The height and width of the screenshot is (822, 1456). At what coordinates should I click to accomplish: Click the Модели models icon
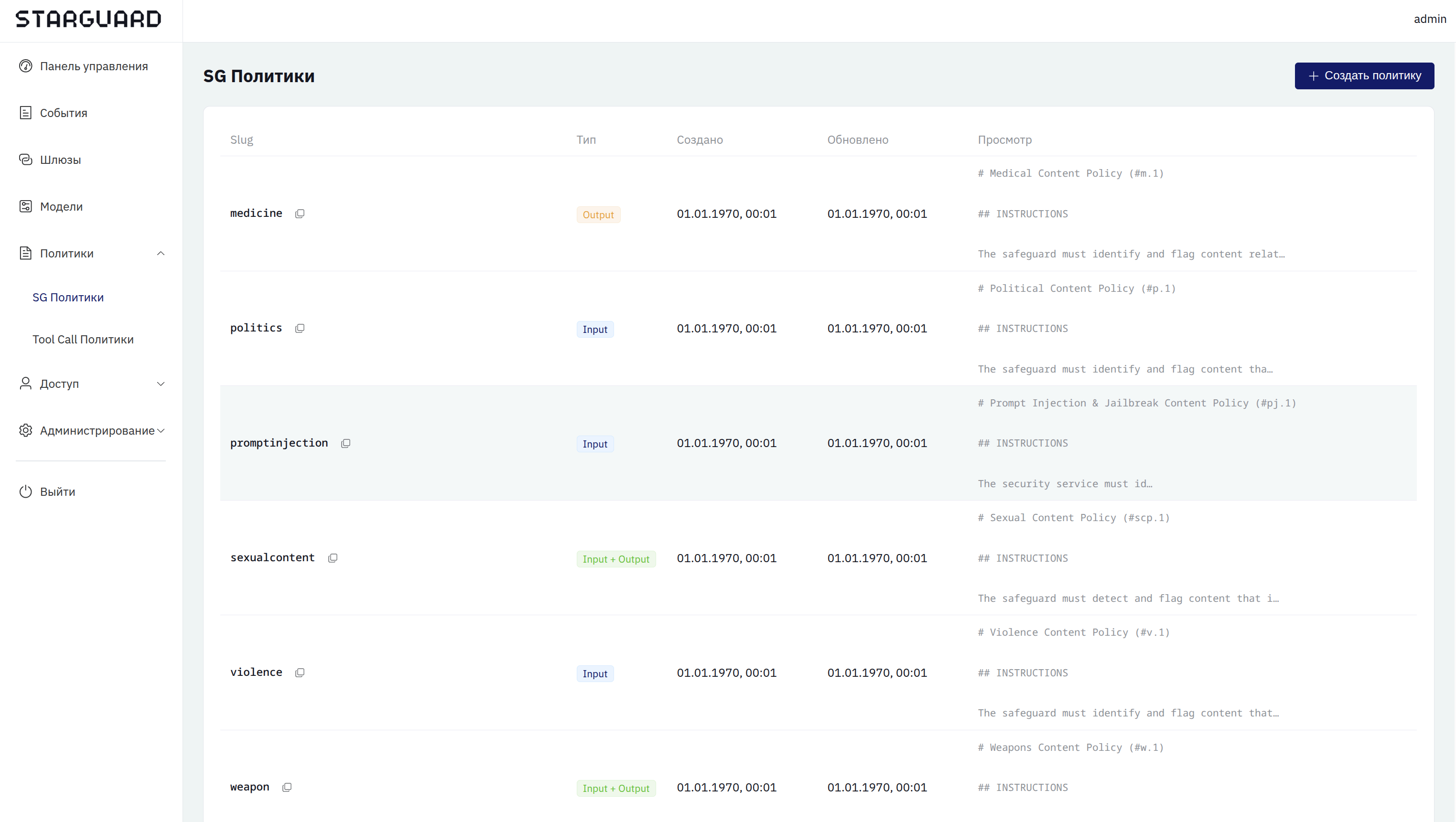click(25, 207)
